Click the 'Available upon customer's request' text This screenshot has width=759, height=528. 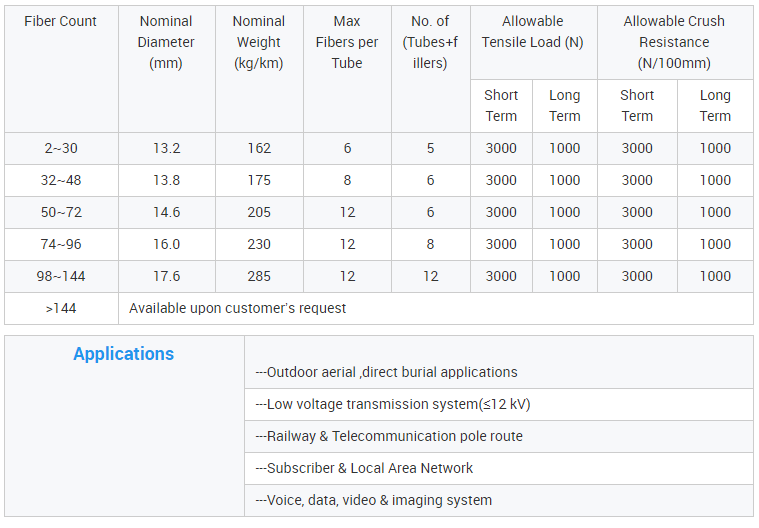[x=237, y=308]
